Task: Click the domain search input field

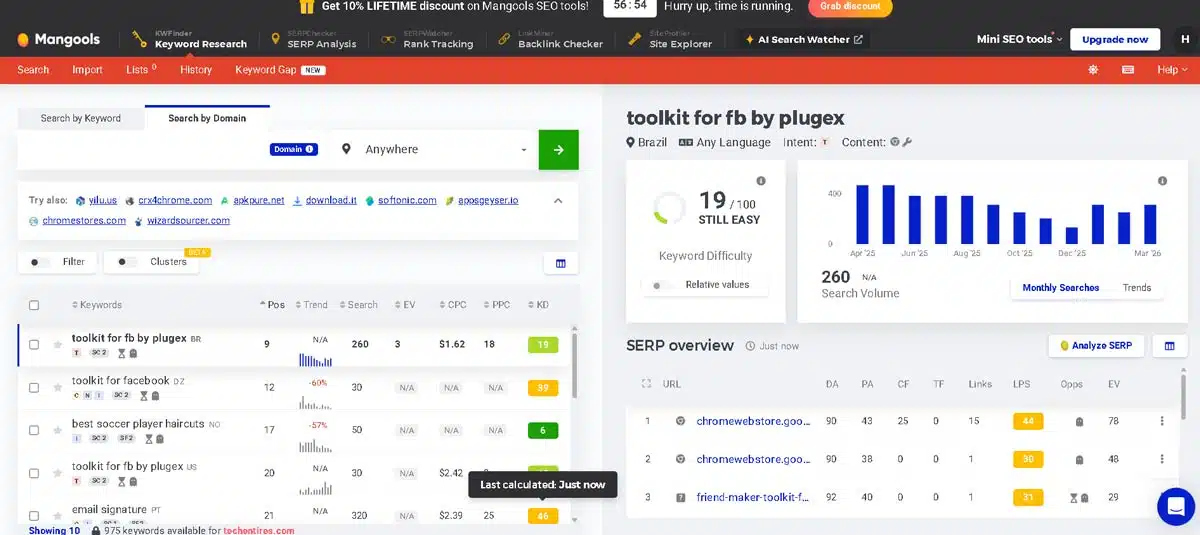Action: click(x=143, y=150)
